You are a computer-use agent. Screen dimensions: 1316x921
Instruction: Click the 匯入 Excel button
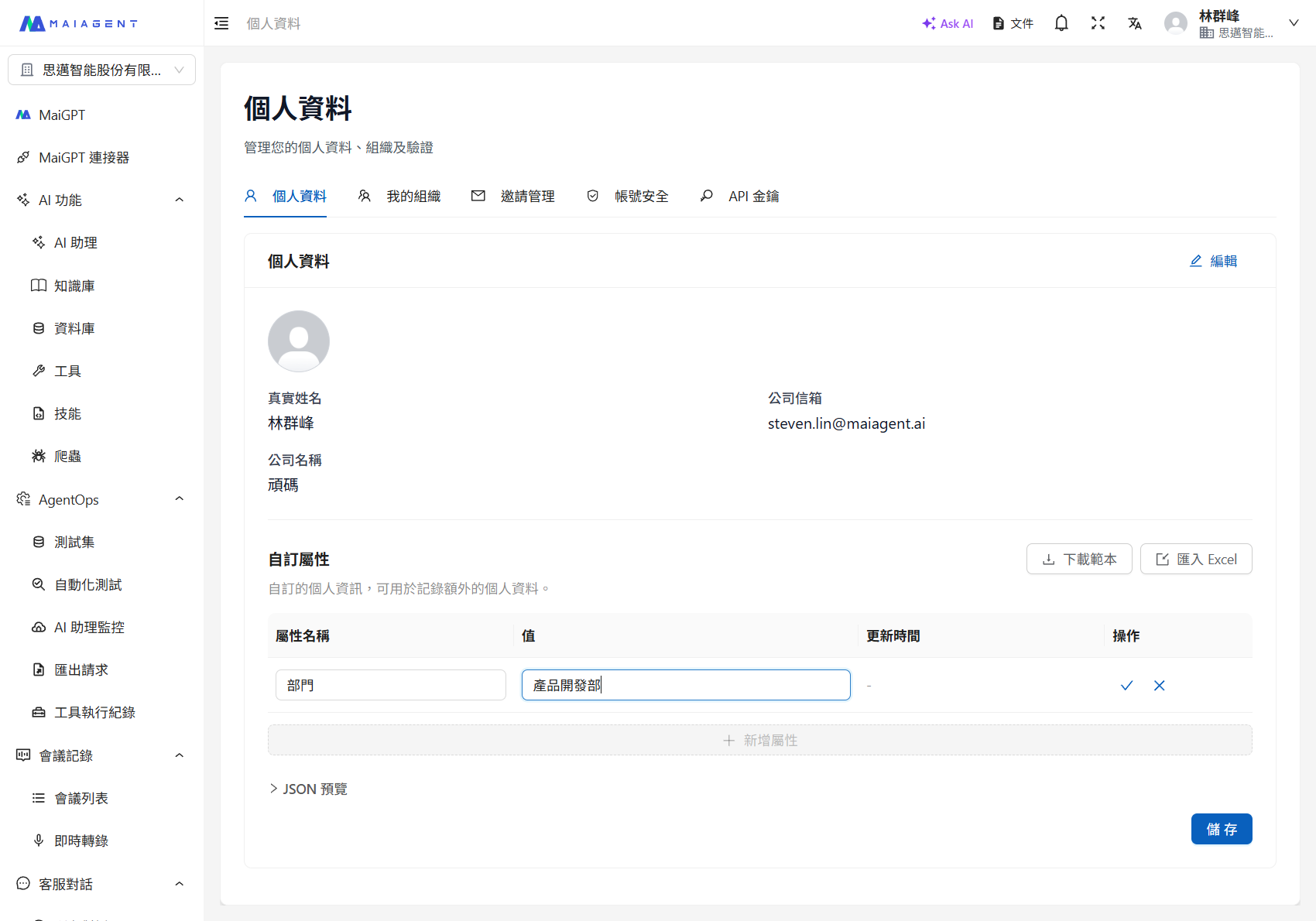(x=1195, y=559)
